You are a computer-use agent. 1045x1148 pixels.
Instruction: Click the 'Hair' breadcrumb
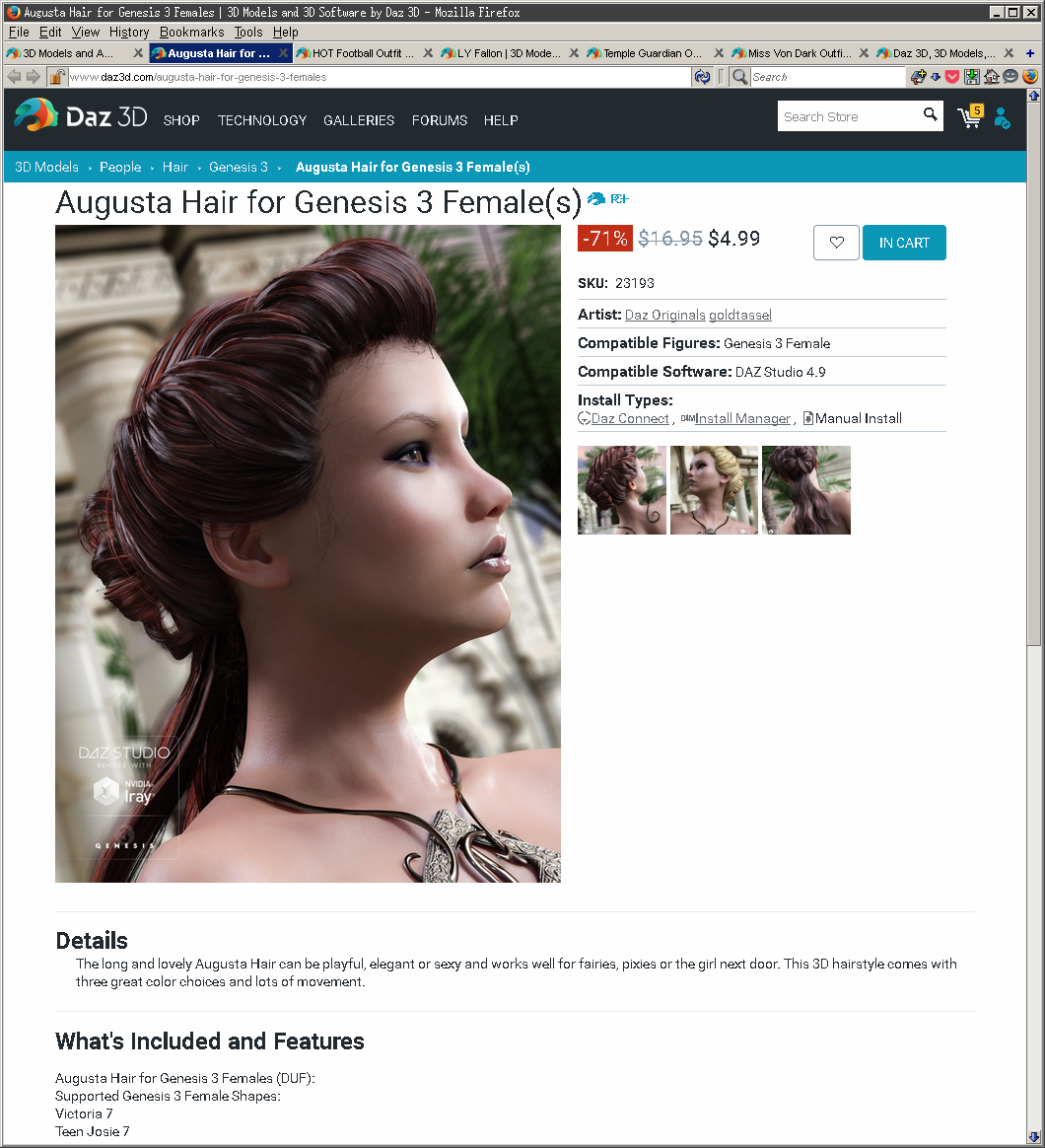(174, 167)
